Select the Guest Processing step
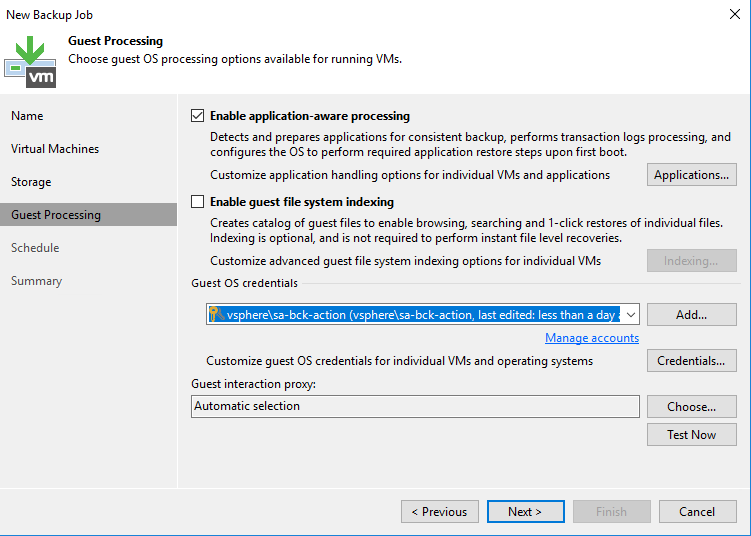Viewport: 751px width, 536px height. click(x=89, y=215)
